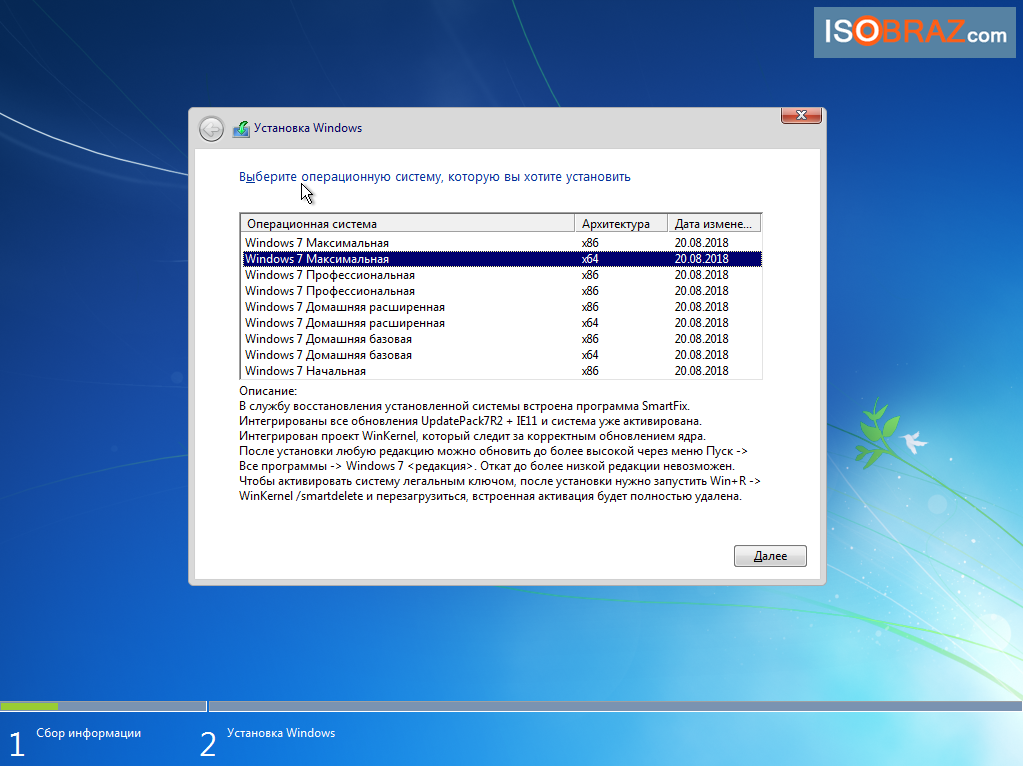Click the Дата измене... column header

[714, 224]
